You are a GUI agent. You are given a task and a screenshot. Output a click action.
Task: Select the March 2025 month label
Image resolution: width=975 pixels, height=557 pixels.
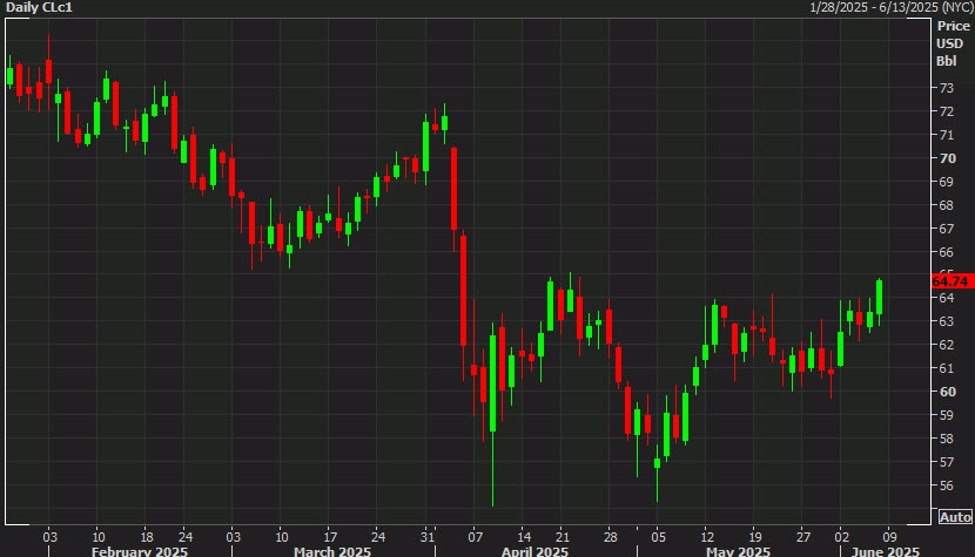click(332, 551)
